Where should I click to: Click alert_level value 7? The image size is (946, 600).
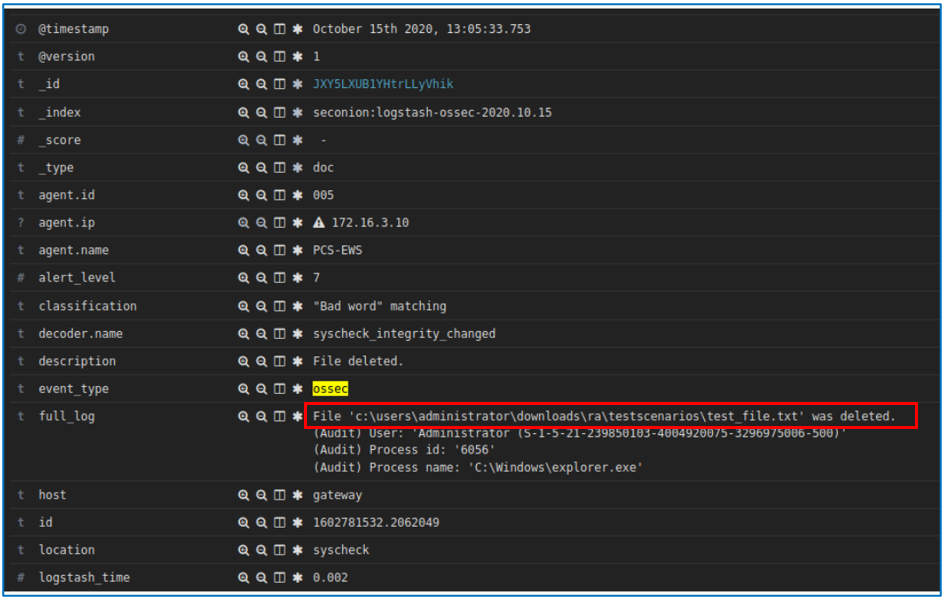(x=317, y=278)
